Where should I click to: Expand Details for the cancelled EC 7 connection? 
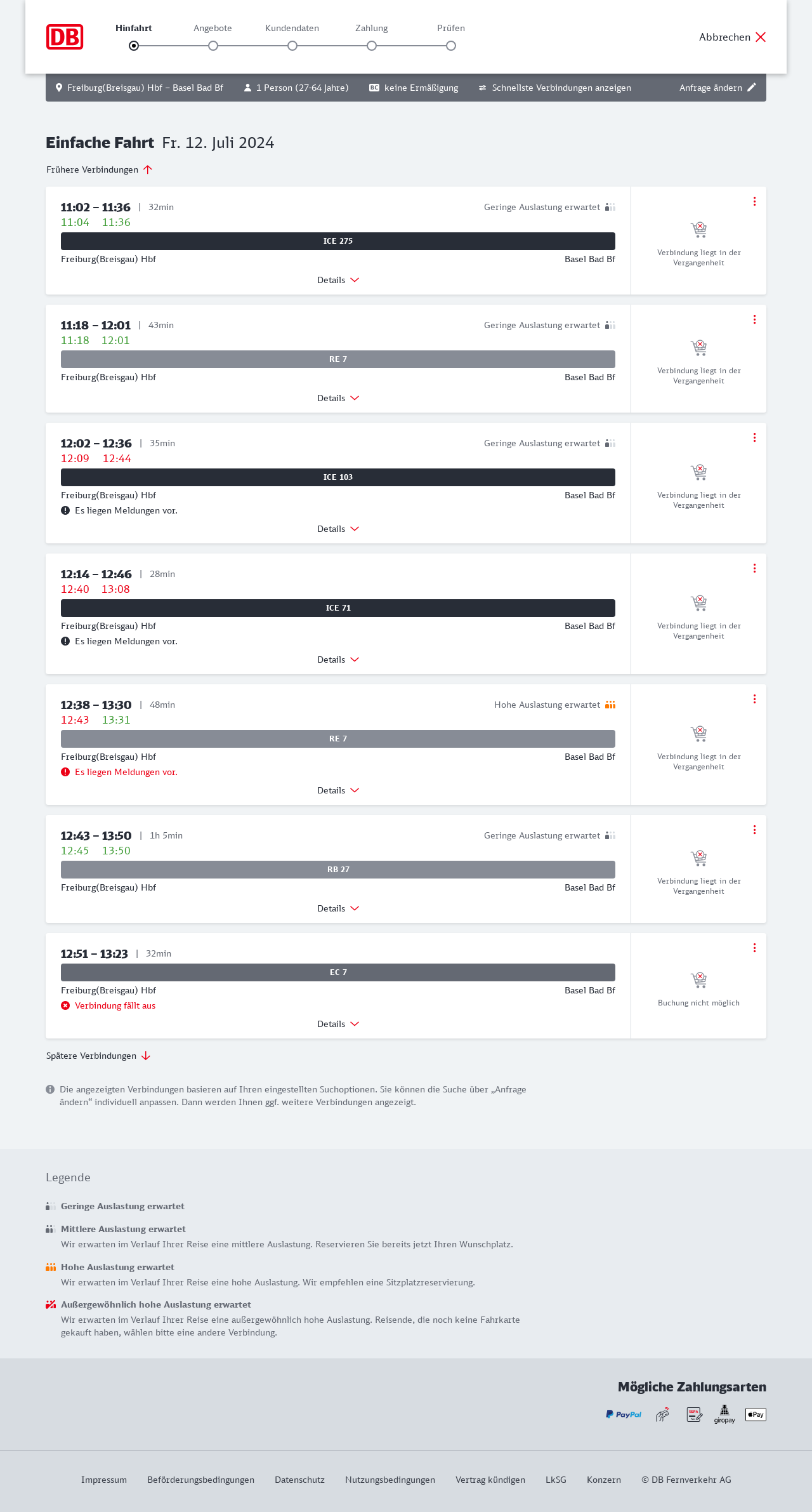click(338, 1024)
